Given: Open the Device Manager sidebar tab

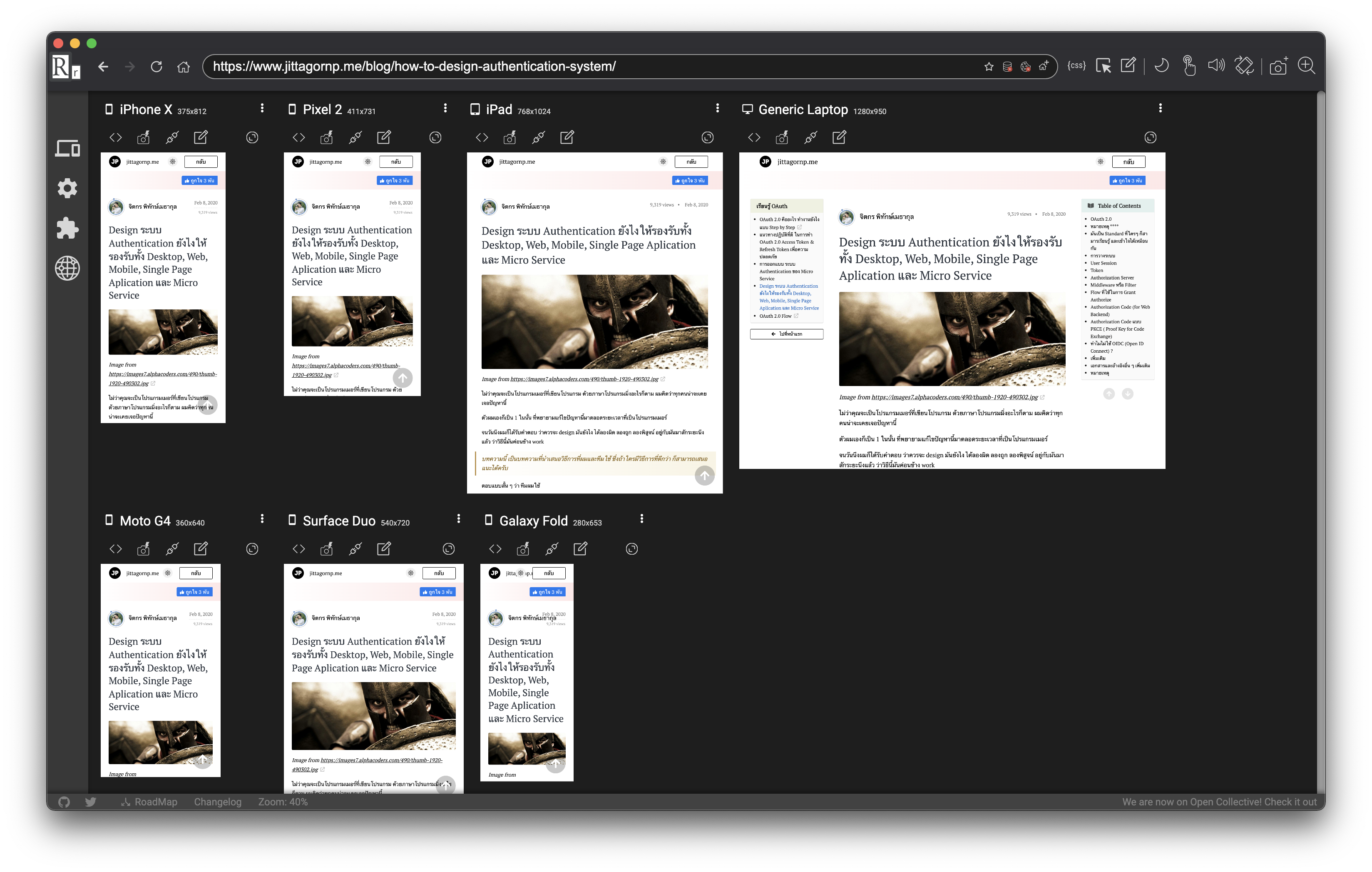Looking at the screenshot, I should (67, 148).
